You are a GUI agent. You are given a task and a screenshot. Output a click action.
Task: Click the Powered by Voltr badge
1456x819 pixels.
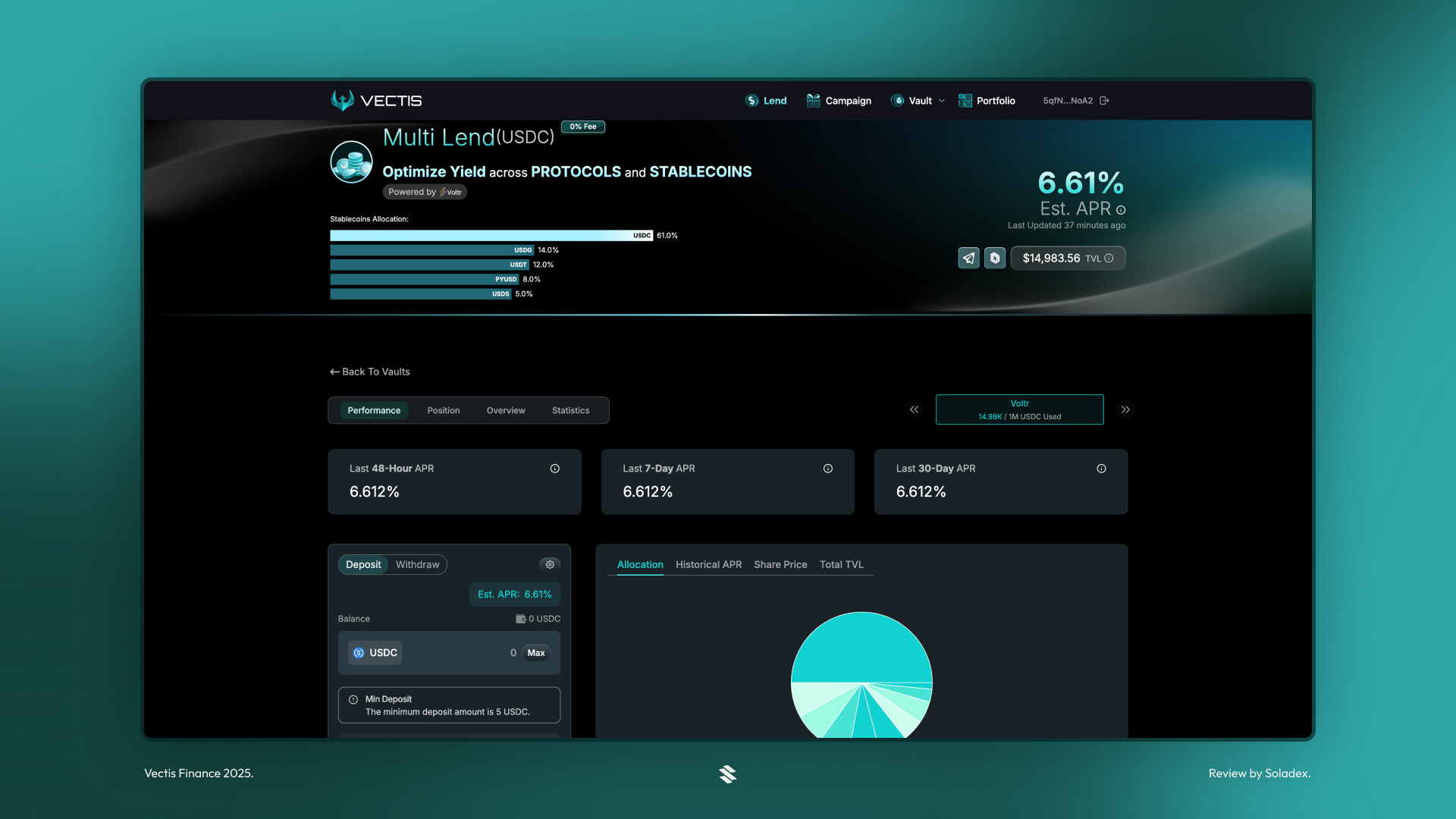pyautogui.click(x=425, y=192)
